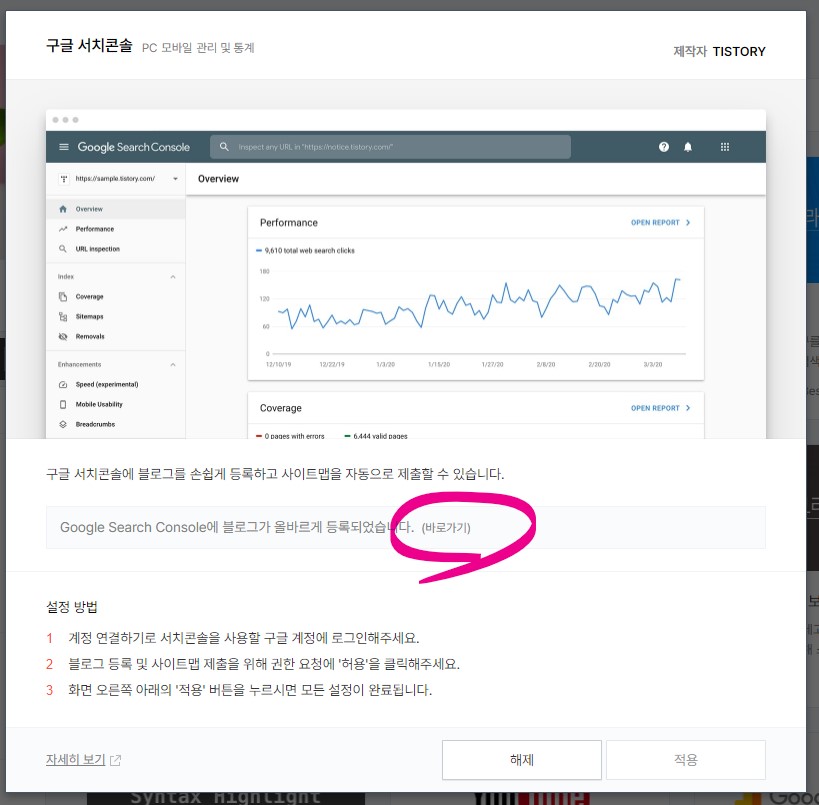Click the Google Search Console logo text
The image size is (819, 805).
(x=133, y=147)
